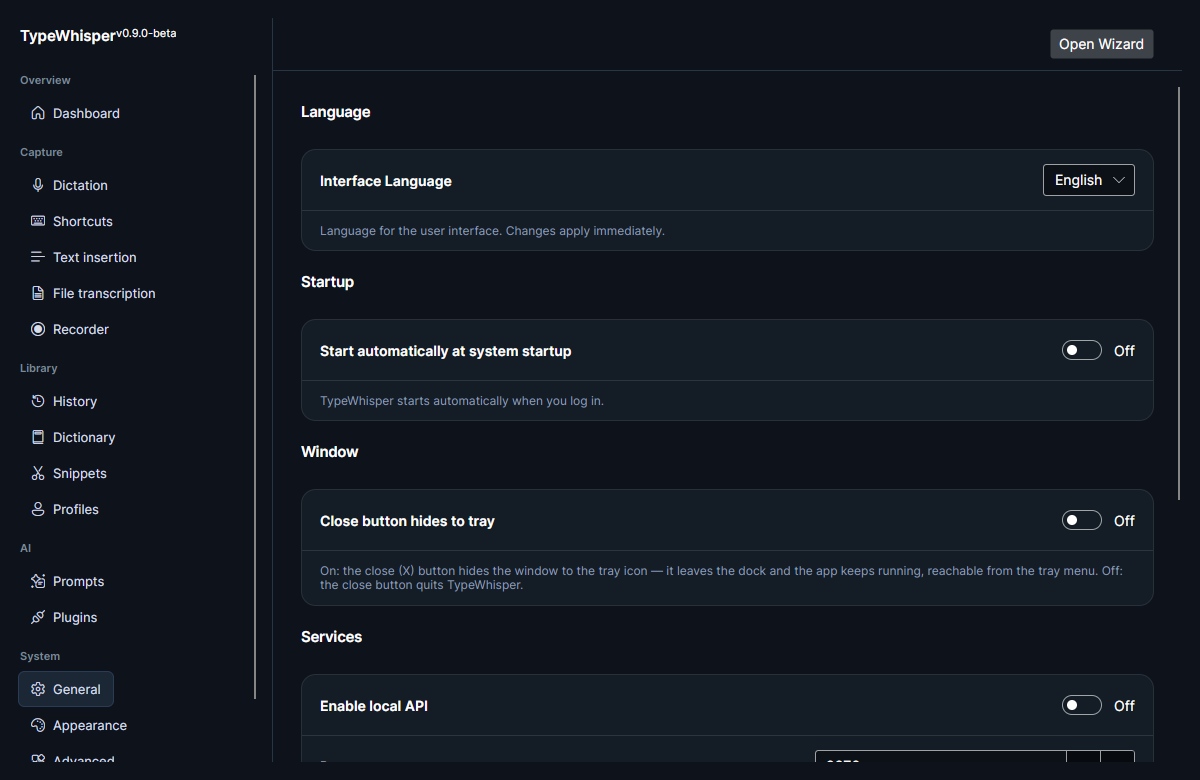1200x780 pixels.
Task: Click 'TypeWhisper starts automatically when you log in' text
Action: (x=462, y=401)
